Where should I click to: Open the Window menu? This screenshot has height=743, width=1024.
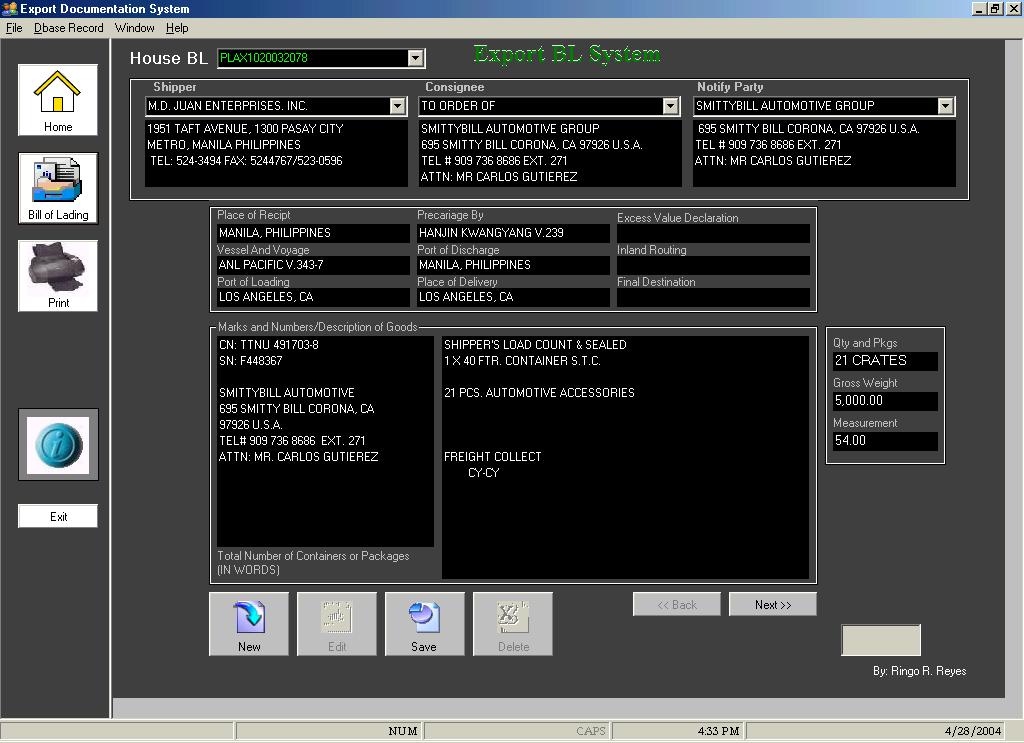pyautogui.click(x=135, y=28)
